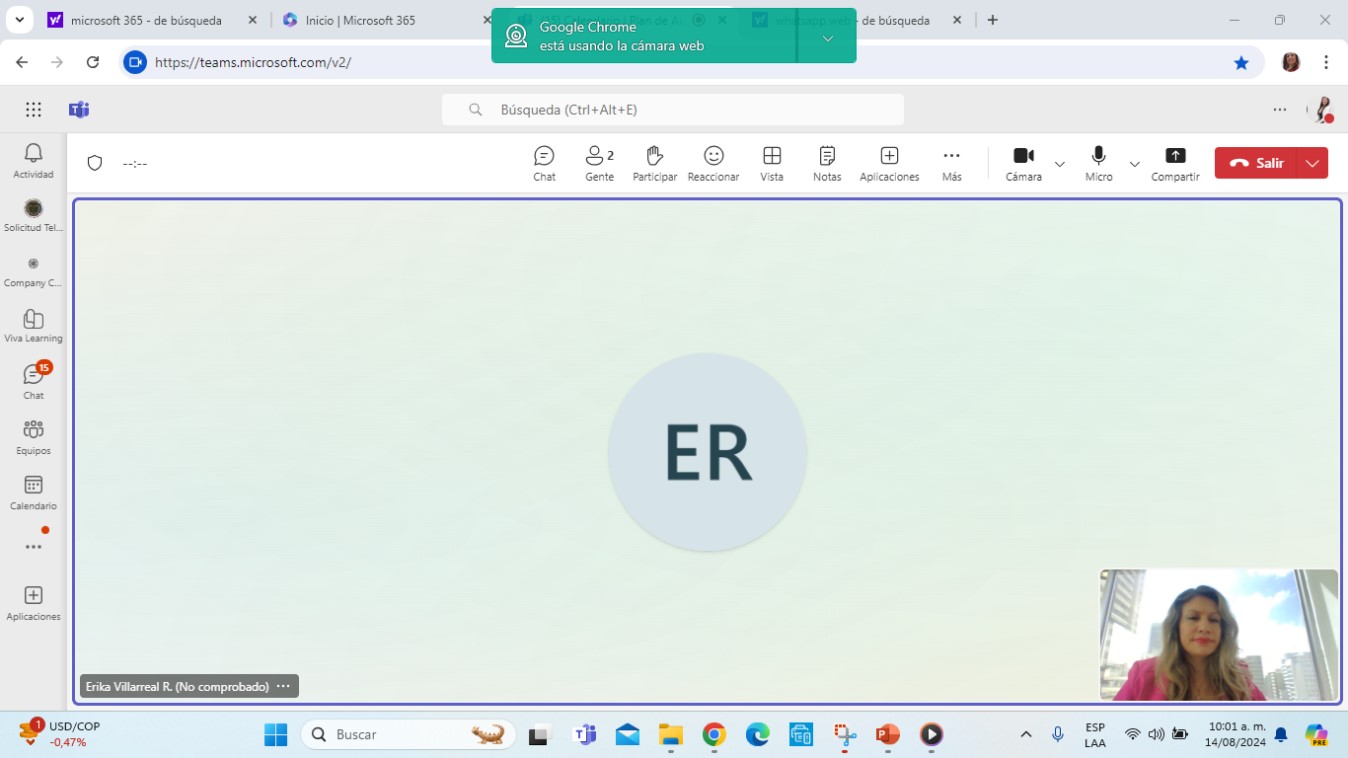Share screen with Compartir button
The width and height of the screenshot is (1348, 758).
click(1175, 163)
